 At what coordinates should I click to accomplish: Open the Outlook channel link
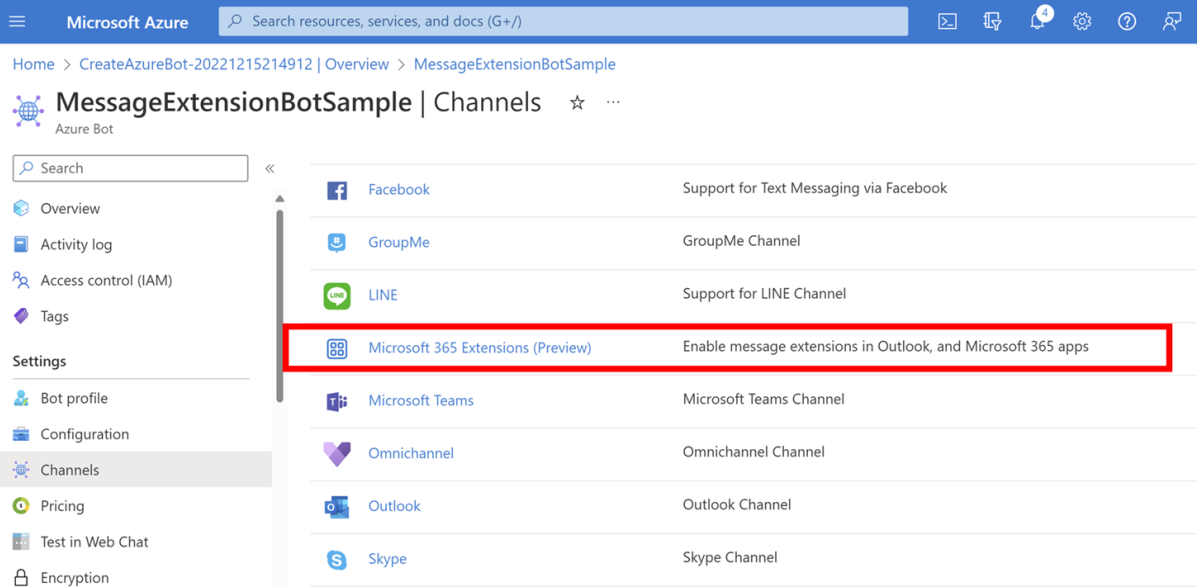click(x=394, y=506)
